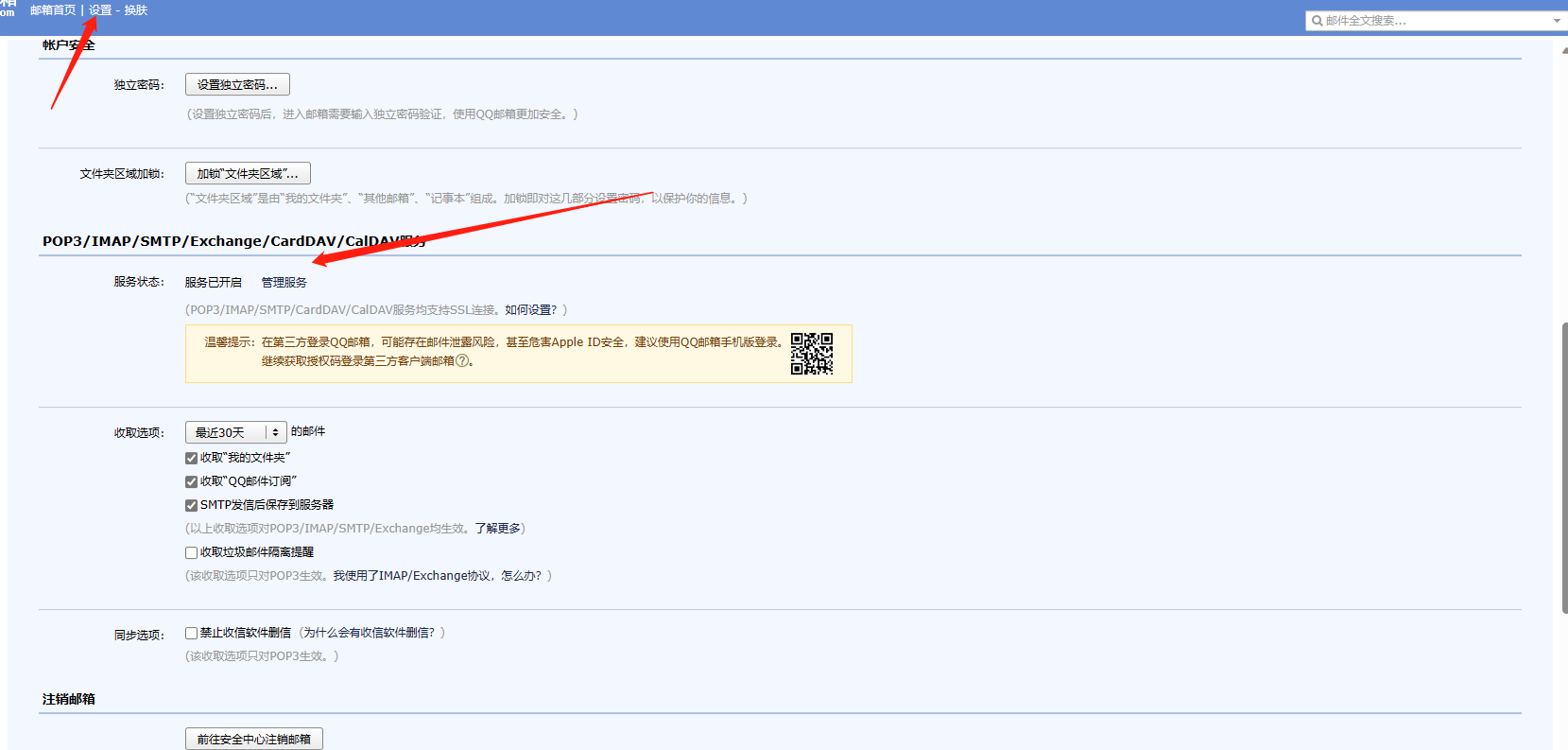Viewport: 1568px width, 750px height.
Task: Open the 最近30天 retrieval range dropdown
Action: click(235, 432)
